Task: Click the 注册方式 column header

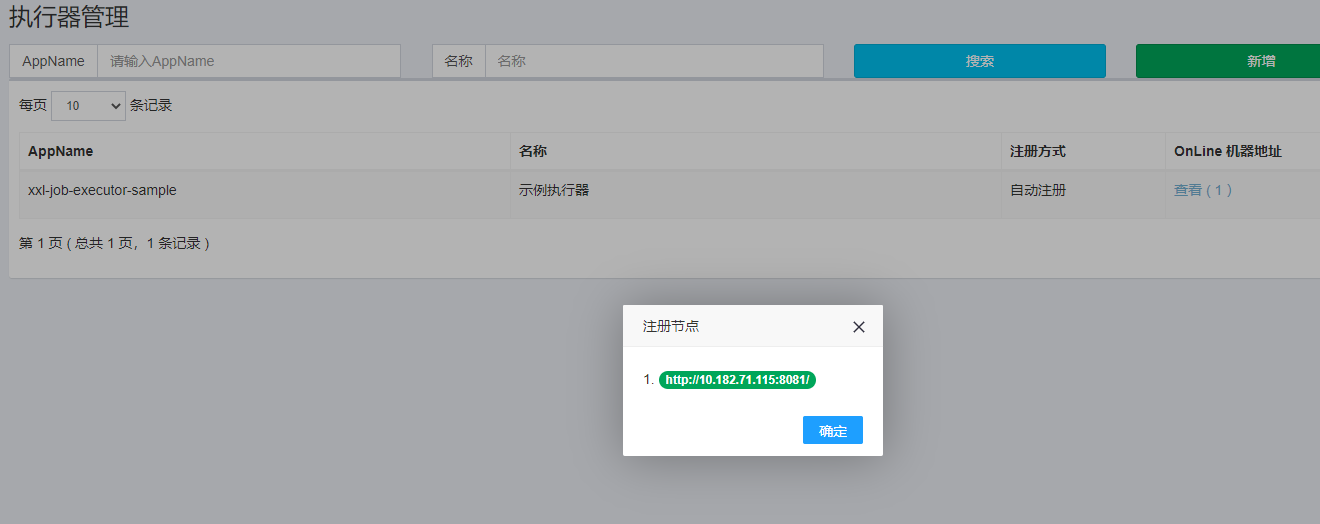Action: tap(1083, 151)
